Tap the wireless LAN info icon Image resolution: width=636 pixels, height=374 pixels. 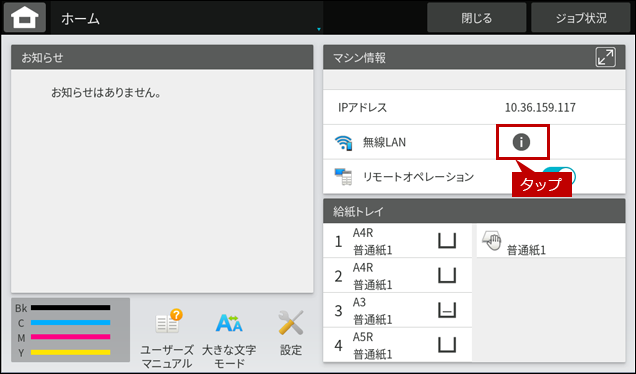coord(521,142)
